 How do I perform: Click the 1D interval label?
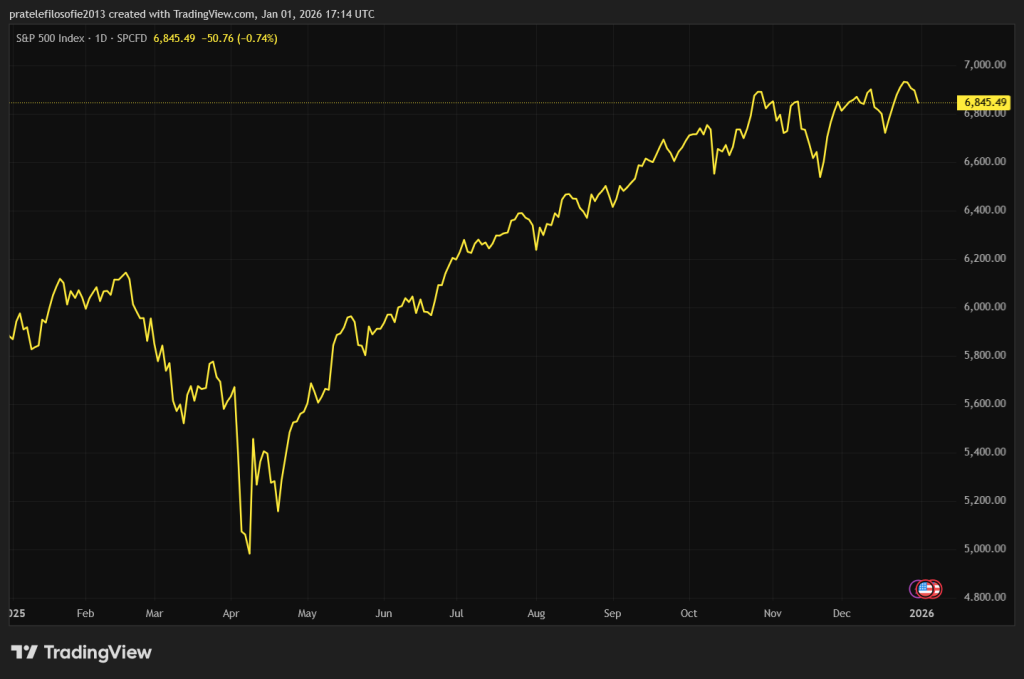tap(101, 38)
